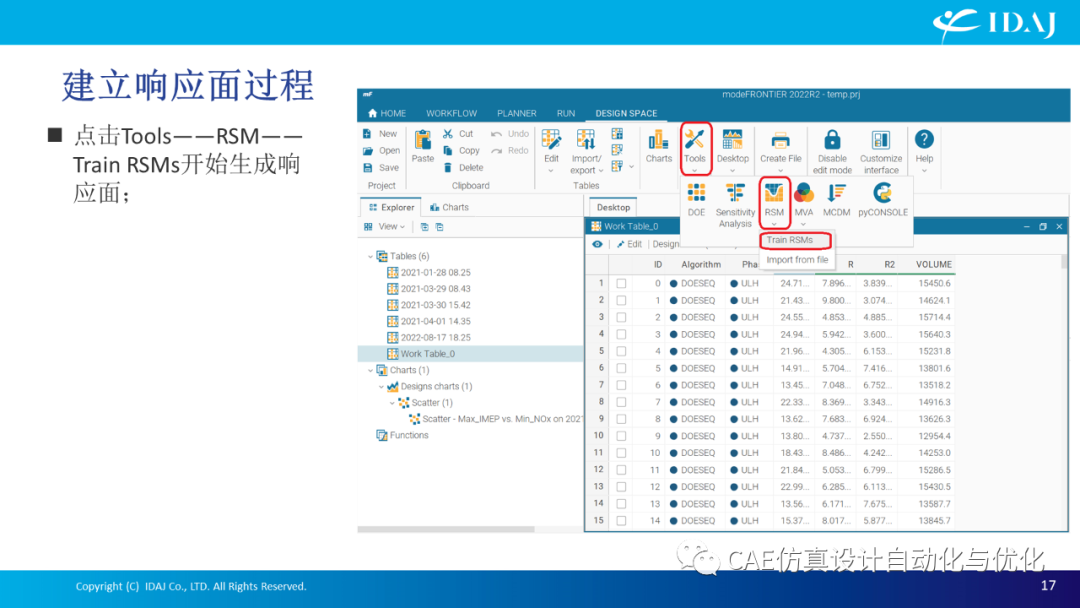Viewport: 1080px width, 608px height.
Task: Switch to the Explorer panel tab
Action: click(391, 207)
